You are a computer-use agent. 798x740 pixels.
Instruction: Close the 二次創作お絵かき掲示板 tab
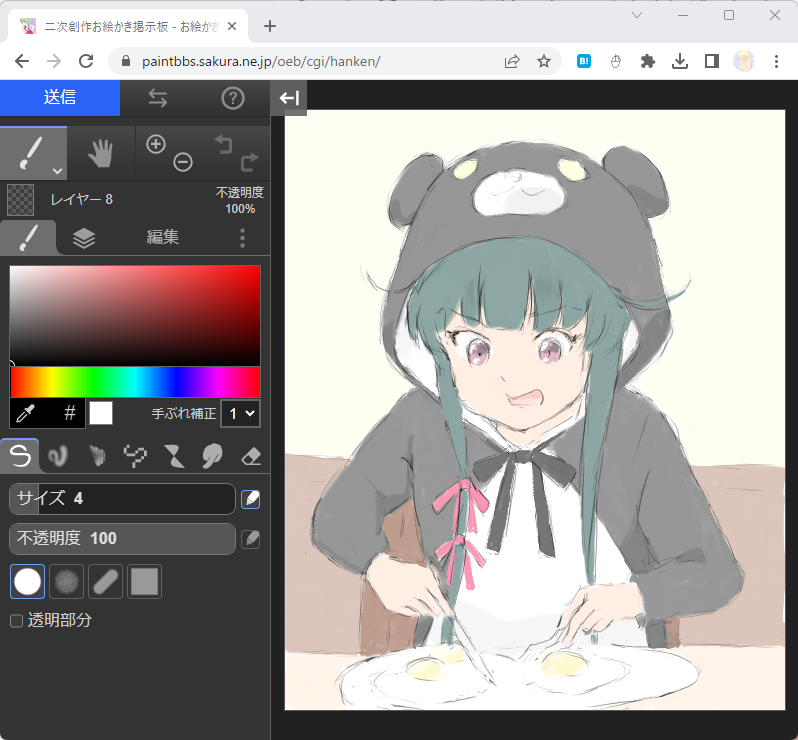point(232,26)
